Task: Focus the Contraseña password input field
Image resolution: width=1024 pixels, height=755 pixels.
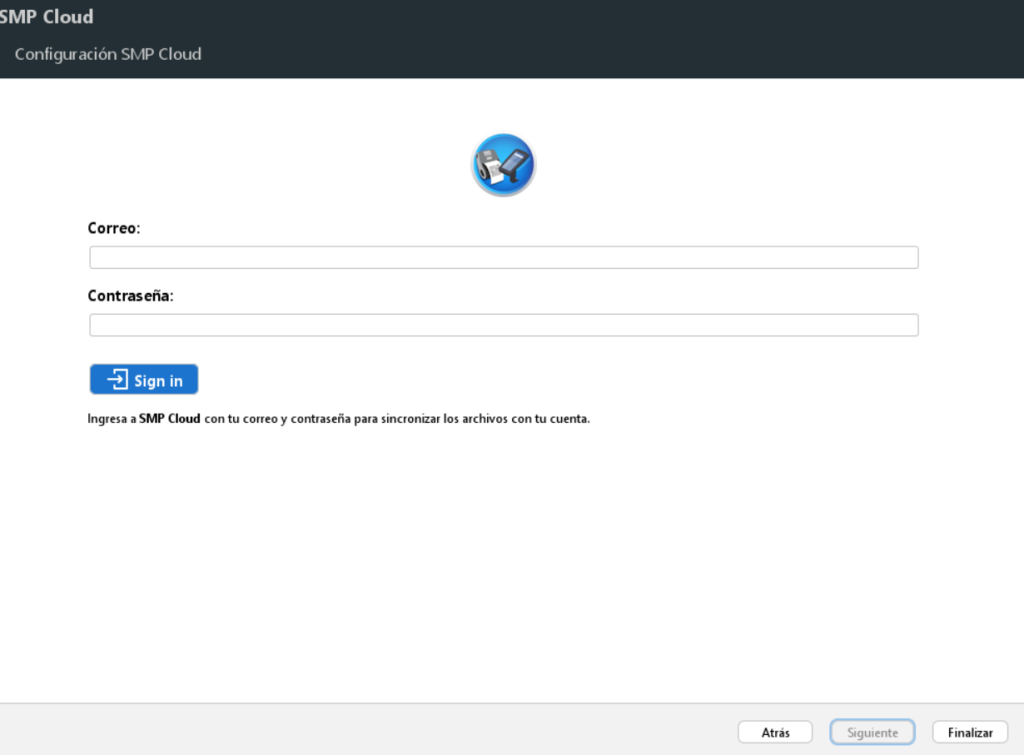Action: point(504,325)
